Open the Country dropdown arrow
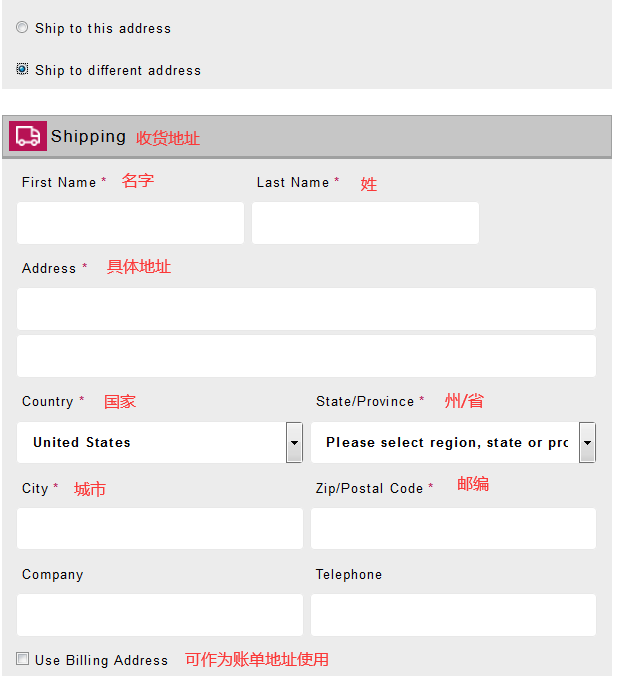 294,442
